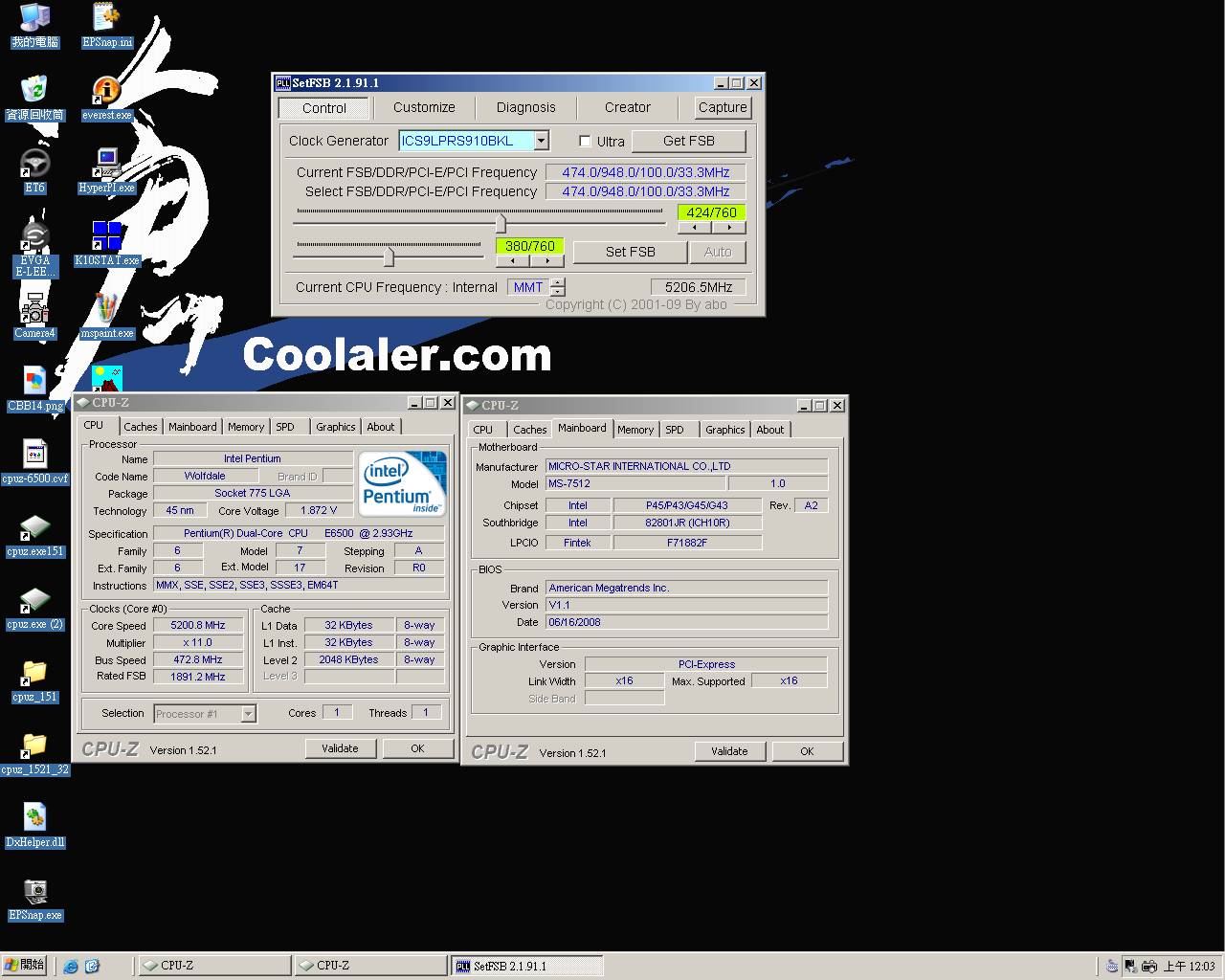Click Validate in the right CPU-Z window
This screenshot has width=1225, height=980.
[729, 751]
